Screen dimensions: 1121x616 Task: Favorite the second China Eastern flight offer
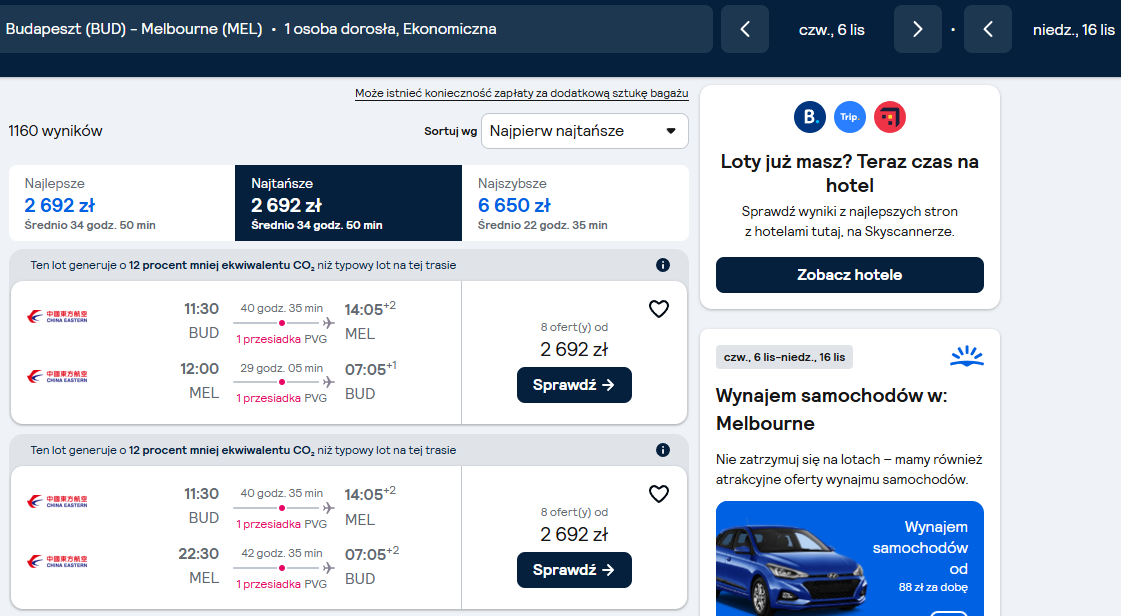(658, 494)
